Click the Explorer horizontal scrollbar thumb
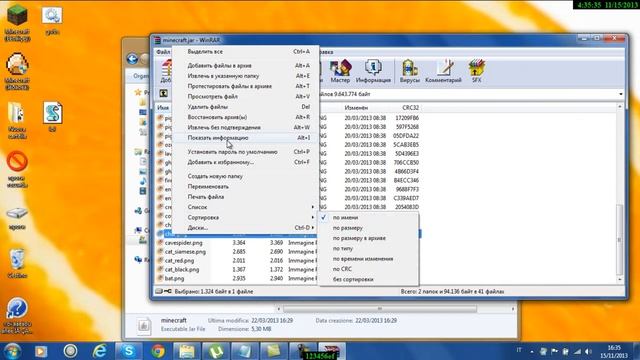The height and width of the screenshot is (360, 640). tap(380, 309)
